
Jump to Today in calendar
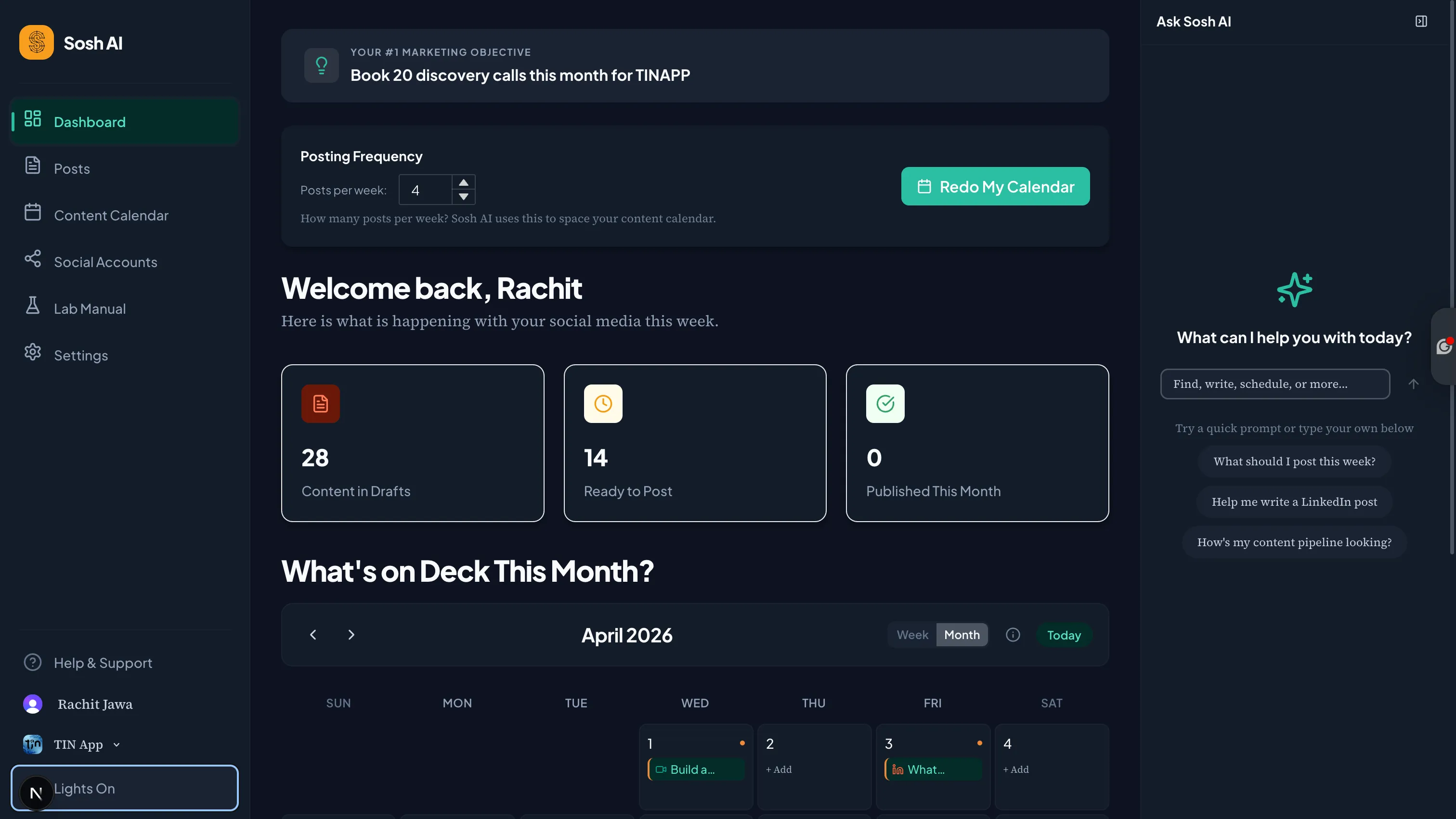pos(1064,636)
